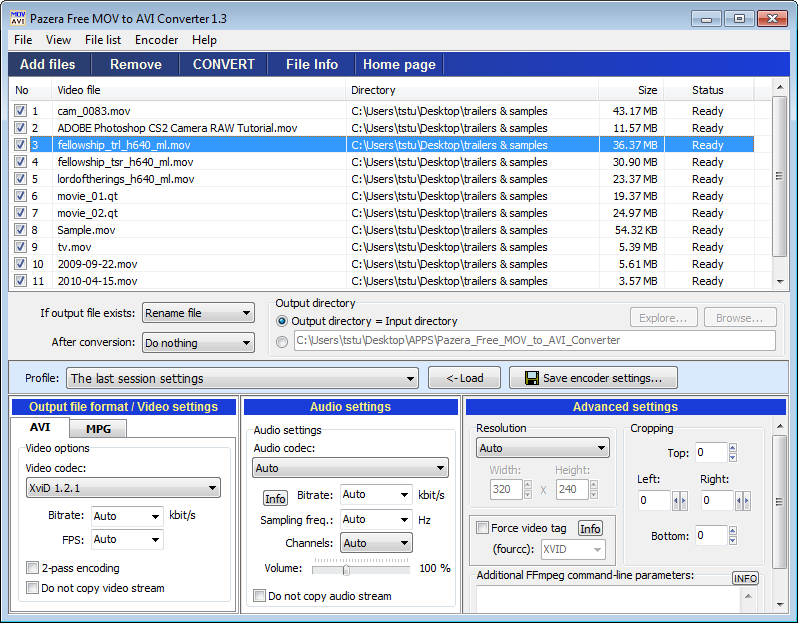
Task: Click the floppy disk icon on Save encoder settings
Action: (x=531, y=378)
